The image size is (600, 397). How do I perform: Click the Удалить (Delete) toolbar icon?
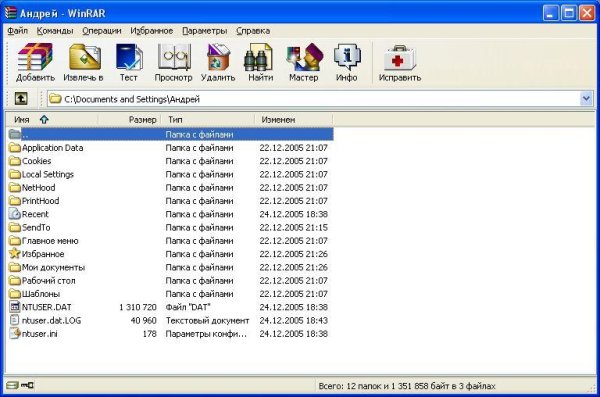tap(218, 57)
